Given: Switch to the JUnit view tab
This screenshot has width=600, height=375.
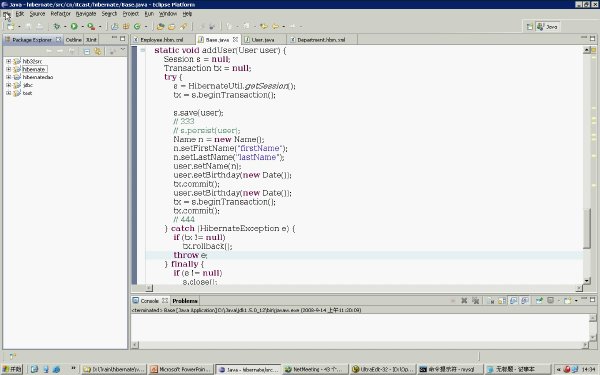Looking at the screenshot, I should (x=91, y=39).
